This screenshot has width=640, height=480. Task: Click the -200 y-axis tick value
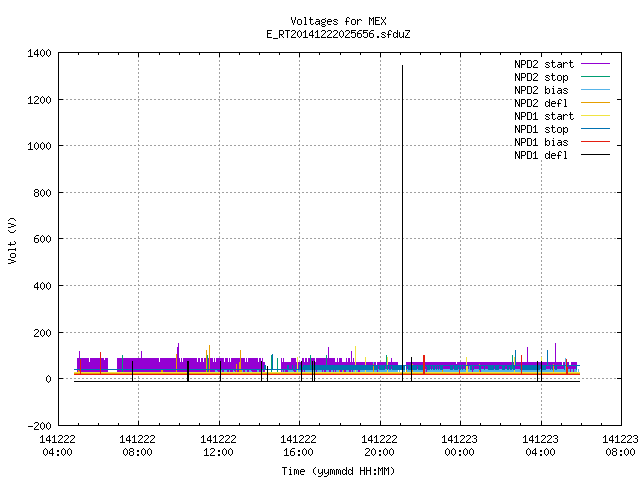40,426
